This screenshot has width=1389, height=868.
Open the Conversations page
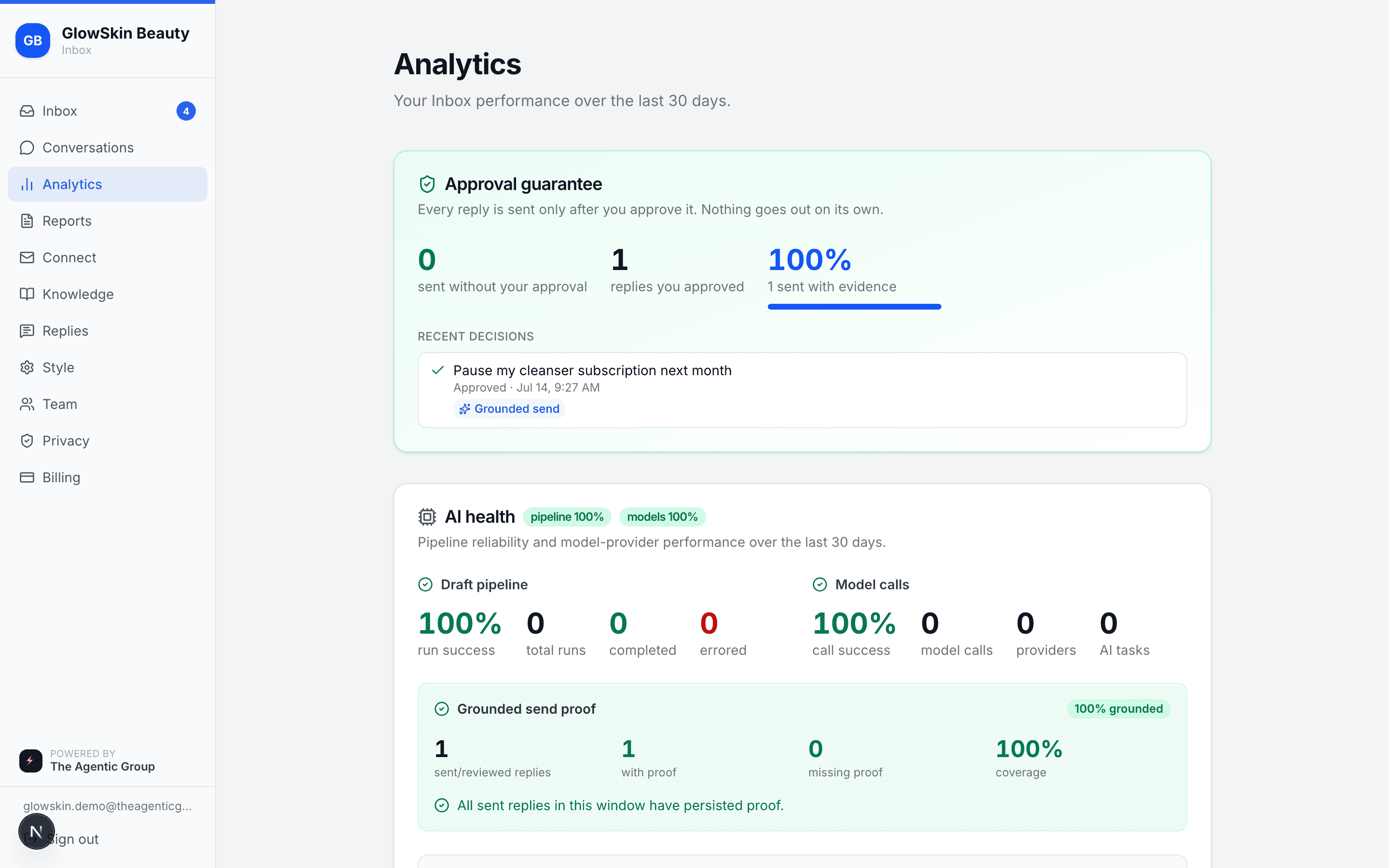[x=108, y=148]
